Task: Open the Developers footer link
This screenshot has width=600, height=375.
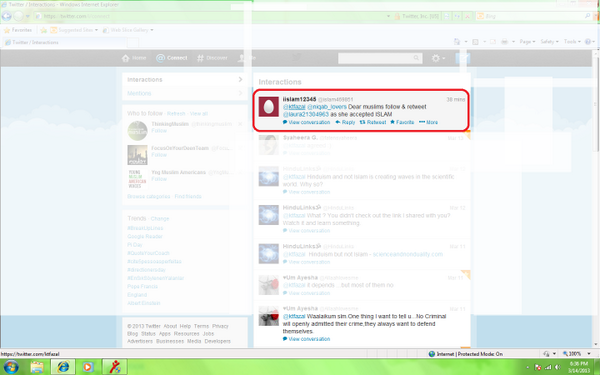Action: point(217,341)
